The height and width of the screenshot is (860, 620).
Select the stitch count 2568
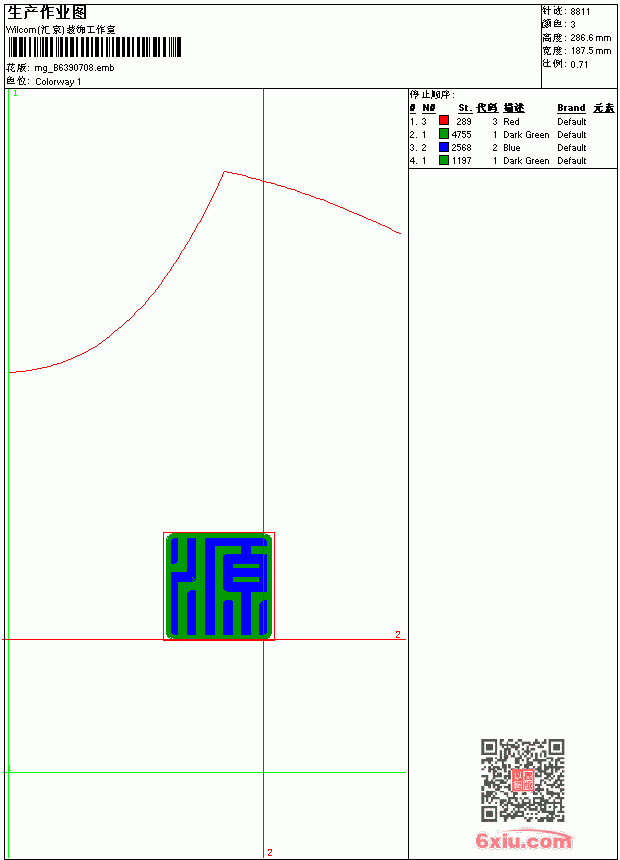click(x=461, y=148)
